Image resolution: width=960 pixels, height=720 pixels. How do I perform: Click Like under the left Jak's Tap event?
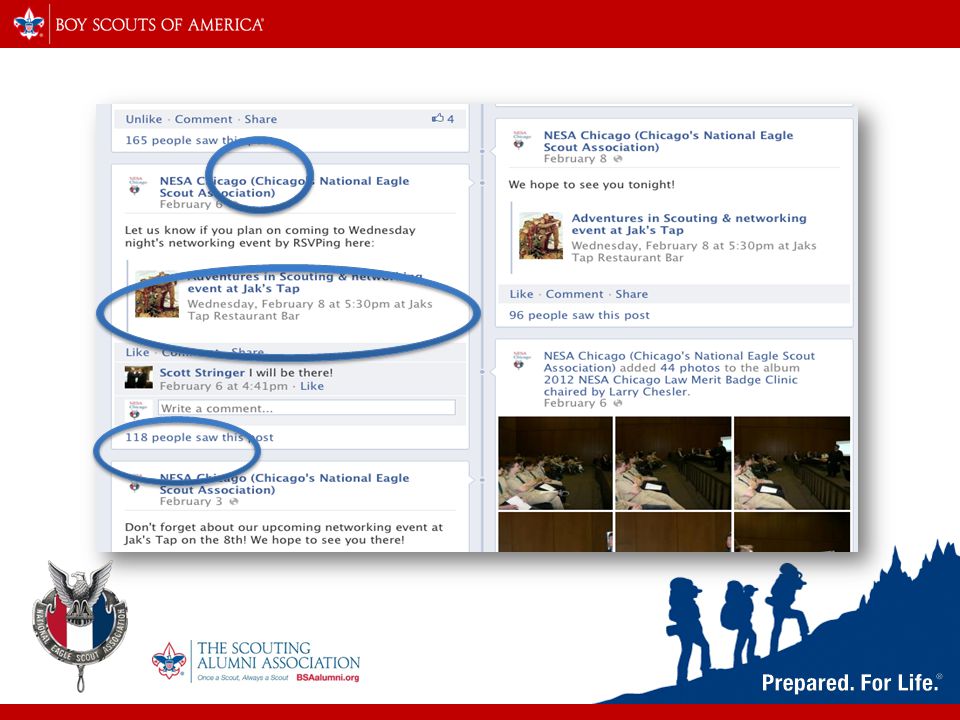point(137,353)
